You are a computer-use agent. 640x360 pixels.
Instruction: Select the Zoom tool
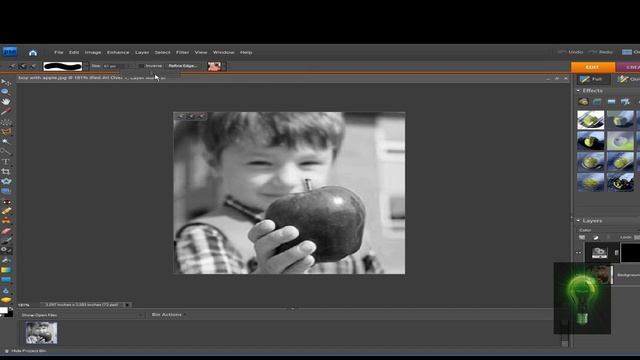point(6,92)
